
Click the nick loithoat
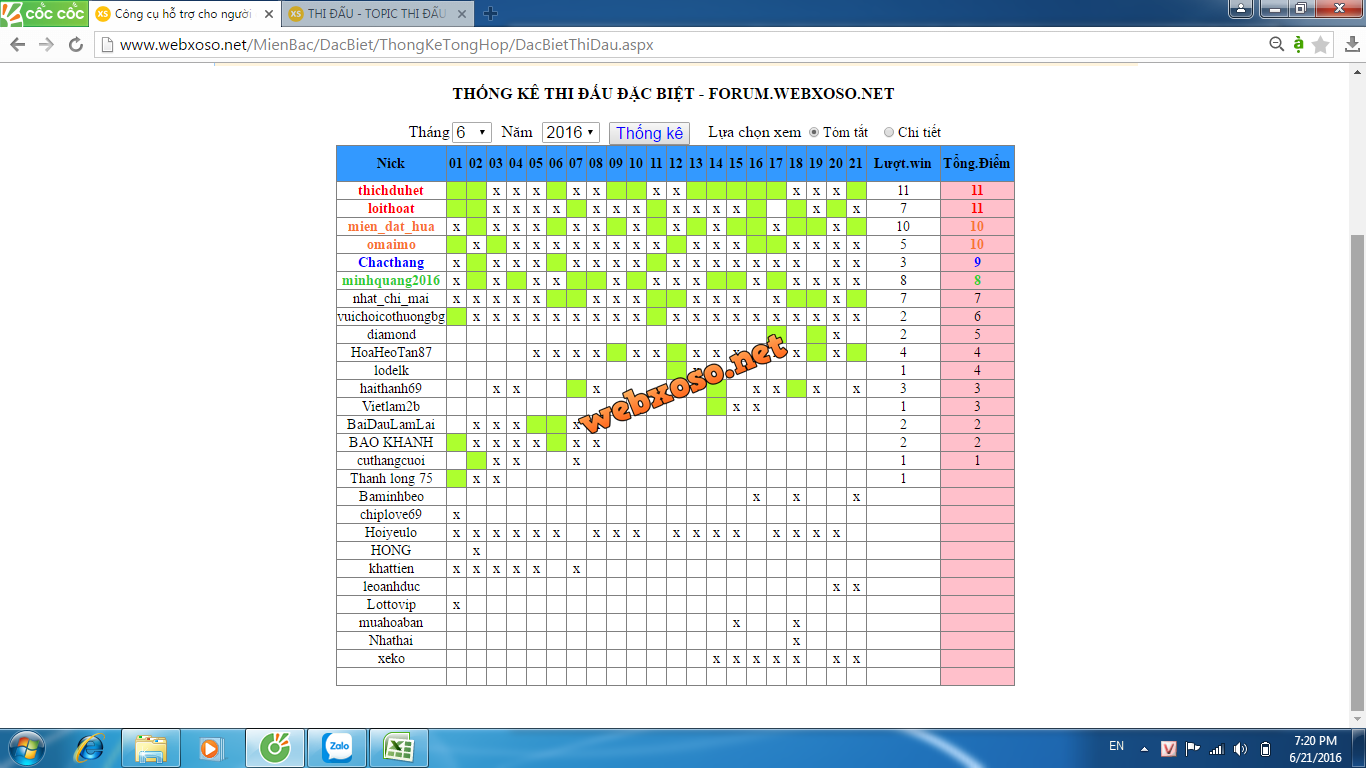[x=391, y=208]
